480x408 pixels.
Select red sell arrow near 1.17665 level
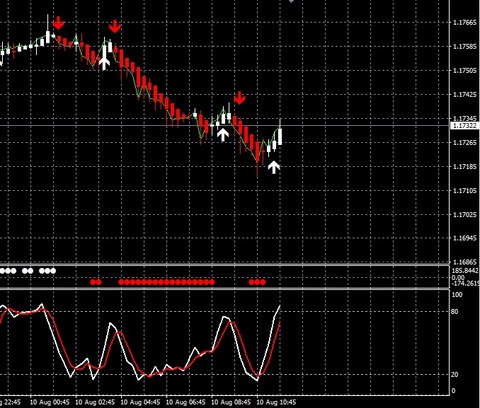[x=59, y=22]
